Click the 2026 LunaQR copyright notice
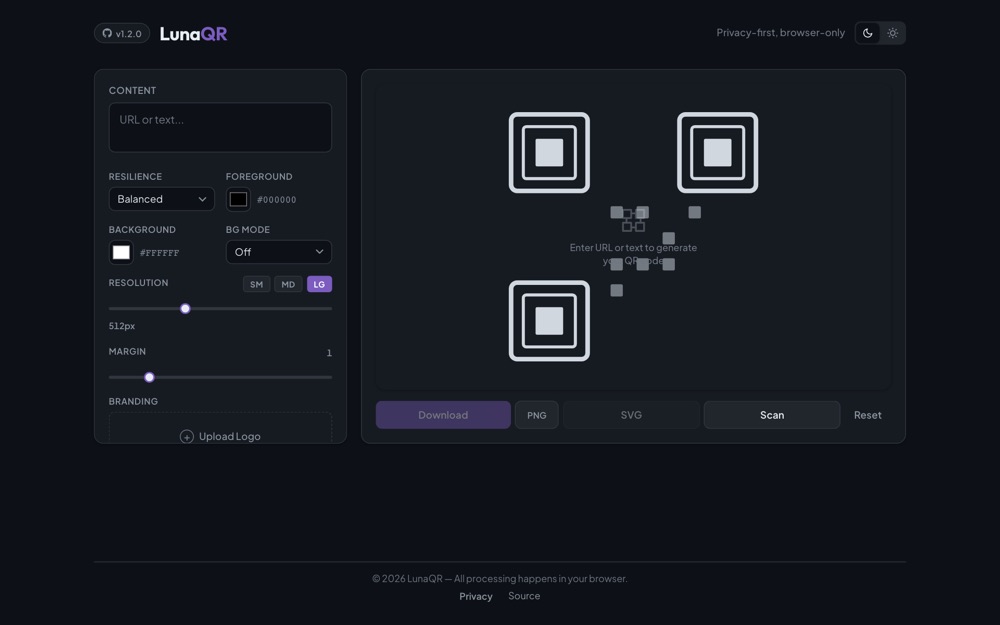 pyautogui.click(x=500, y=578)
